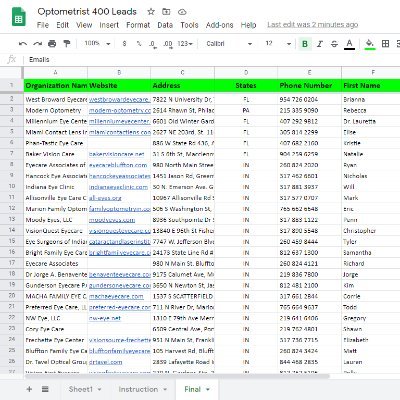
Task: Select the name cell Samantha
Action: point(371,253)
